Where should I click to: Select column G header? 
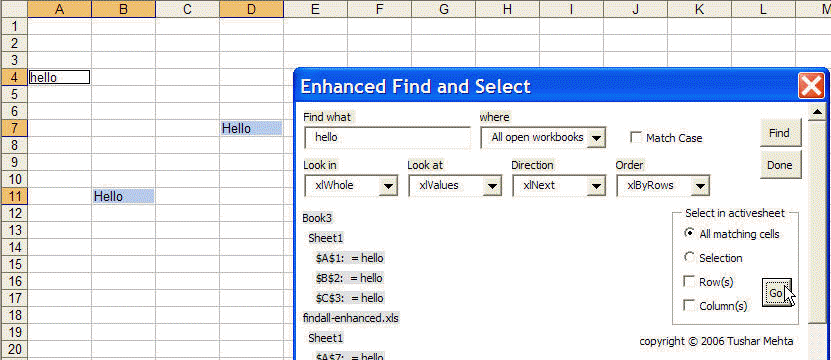[x=444, y=8]
